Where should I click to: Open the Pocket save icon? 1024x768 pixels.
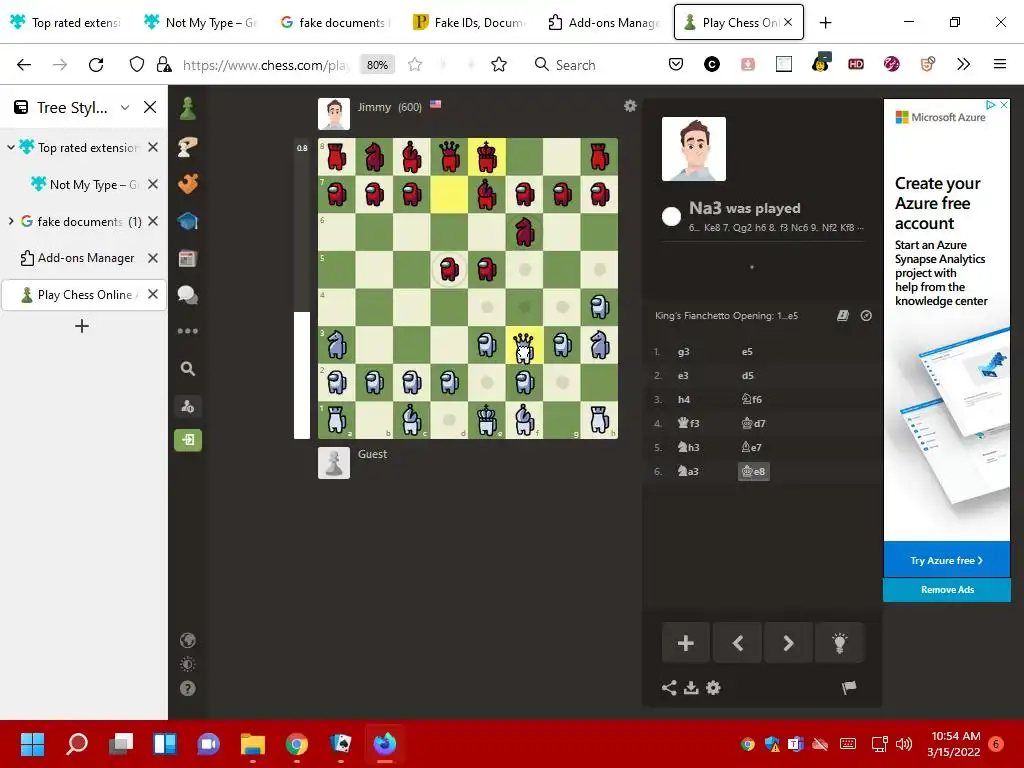(x=676, y=64)
